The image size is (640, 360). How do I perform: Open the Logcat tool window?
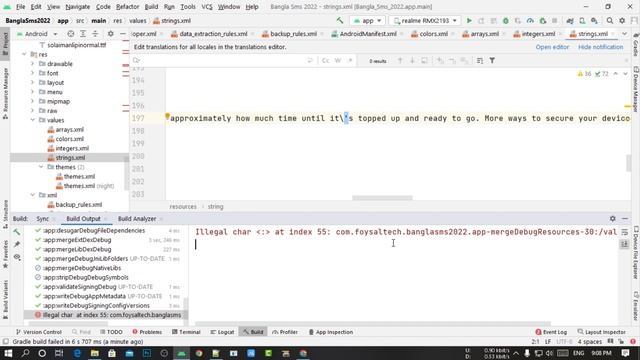coord(222,332)
